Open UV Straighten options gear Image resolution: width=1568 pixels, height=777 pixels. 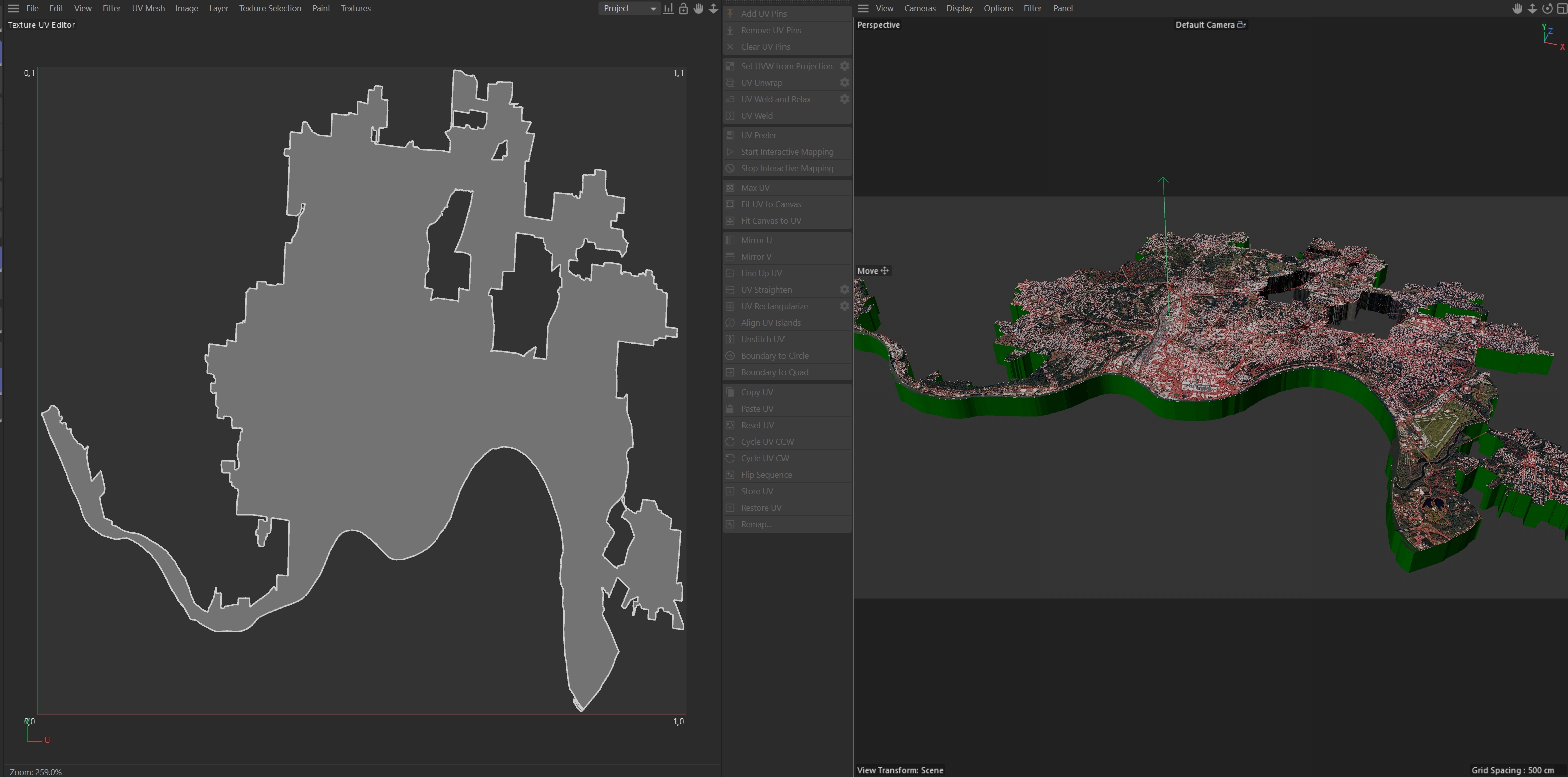tap(844, 290)
